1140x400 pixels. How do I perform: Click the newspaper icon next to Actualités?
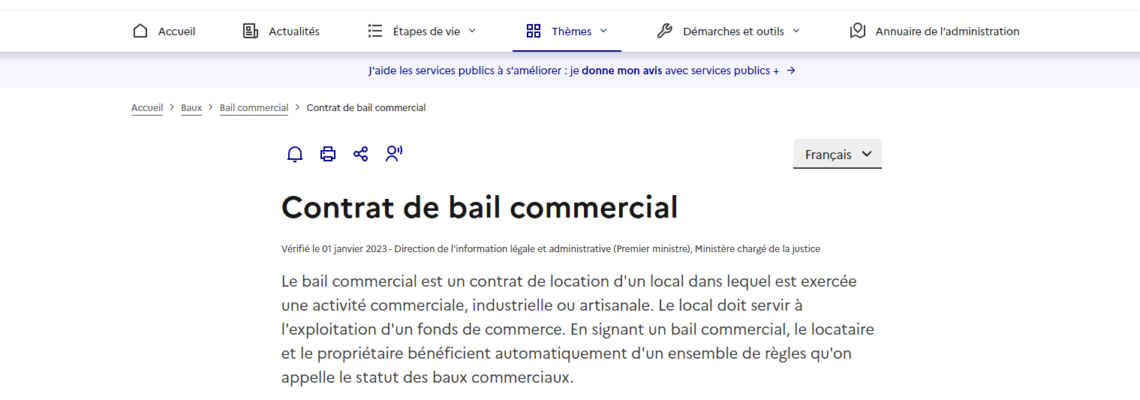[x=251, y=31]
